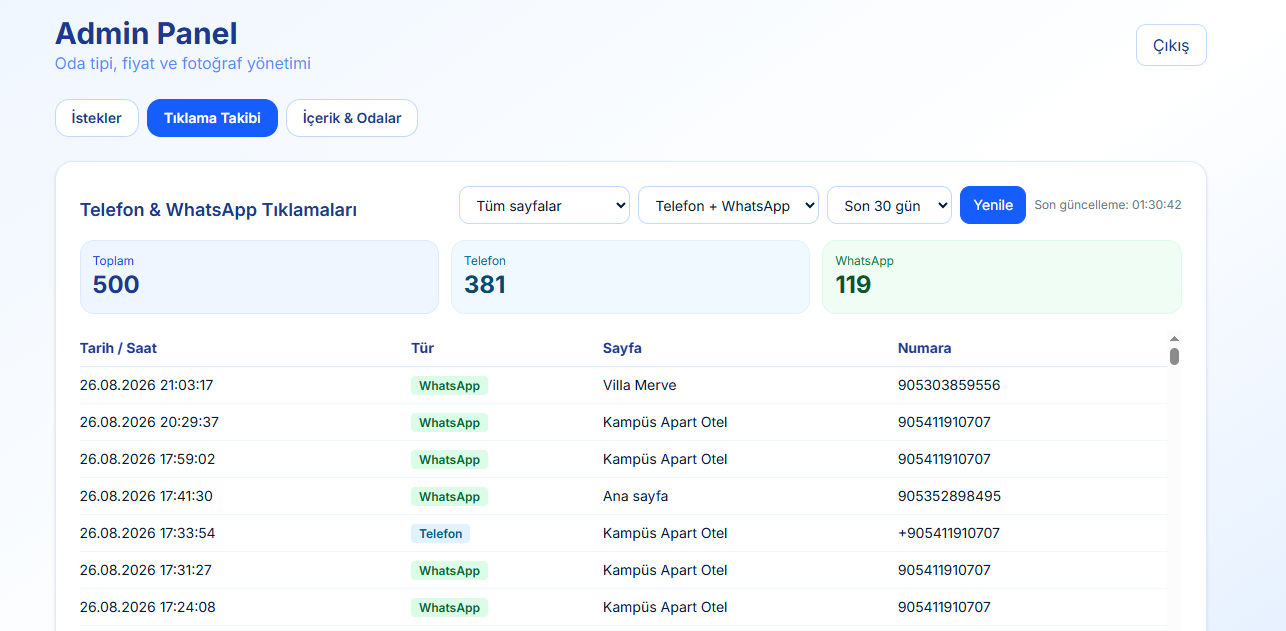Click the Yenile refresh button
This screenshot has width=1286, height=631.
coord(993,205)
